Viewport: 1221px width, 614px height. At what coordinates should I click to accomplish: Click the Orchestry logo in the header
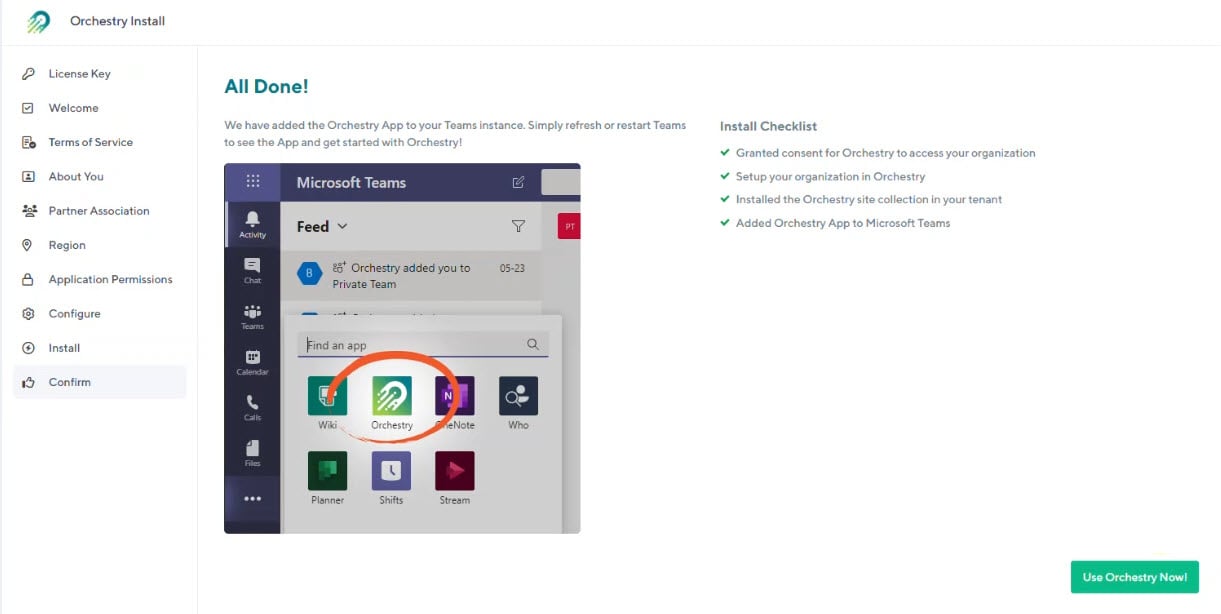38,21
